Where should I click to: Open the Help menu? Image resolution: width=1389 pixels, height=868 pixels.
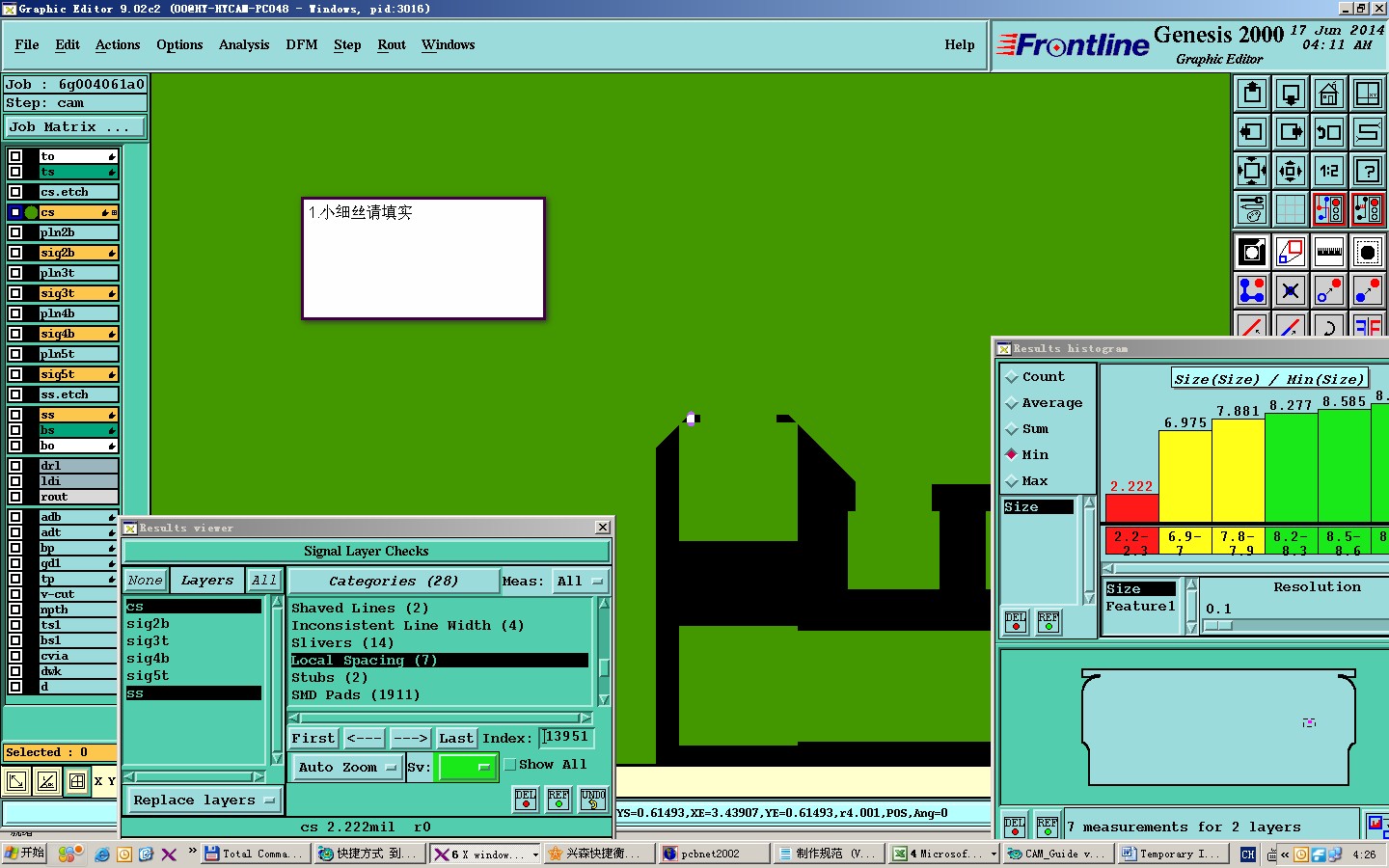(x=960, y=45)
